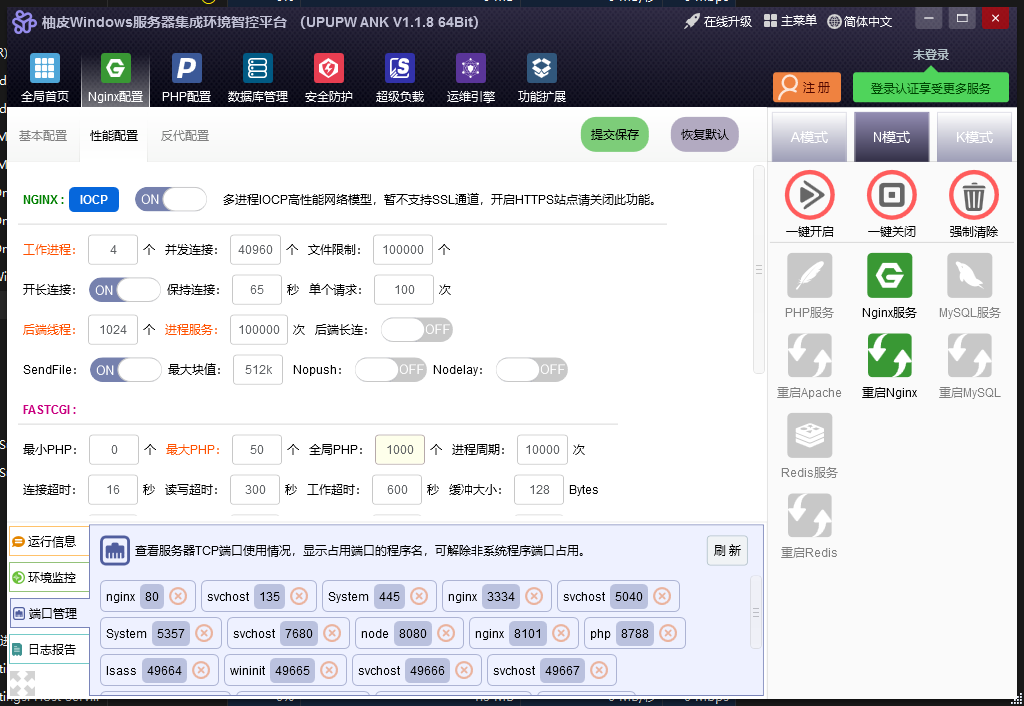Click the 最大块值 input showing 512k
Screen dimensions: 1024x706
pos(258,370)
